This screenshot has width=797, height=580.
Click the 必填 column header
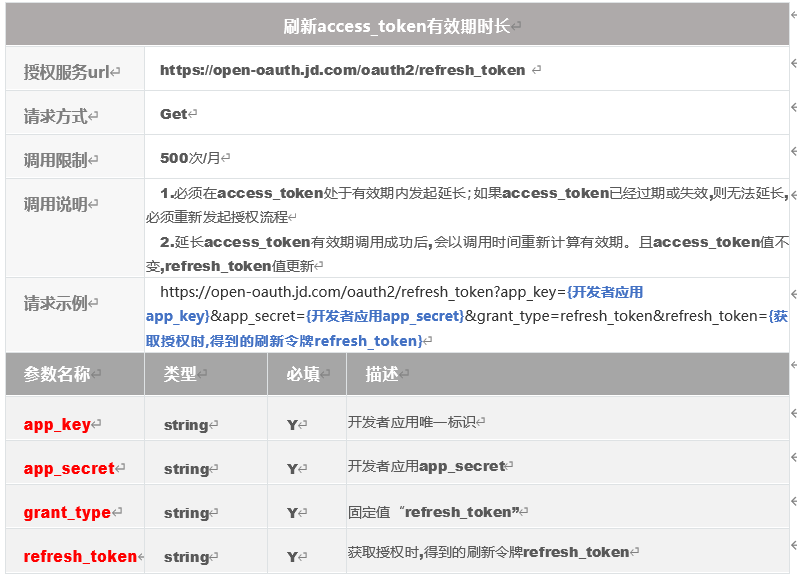pyautogui.click(x=307, y=374)
